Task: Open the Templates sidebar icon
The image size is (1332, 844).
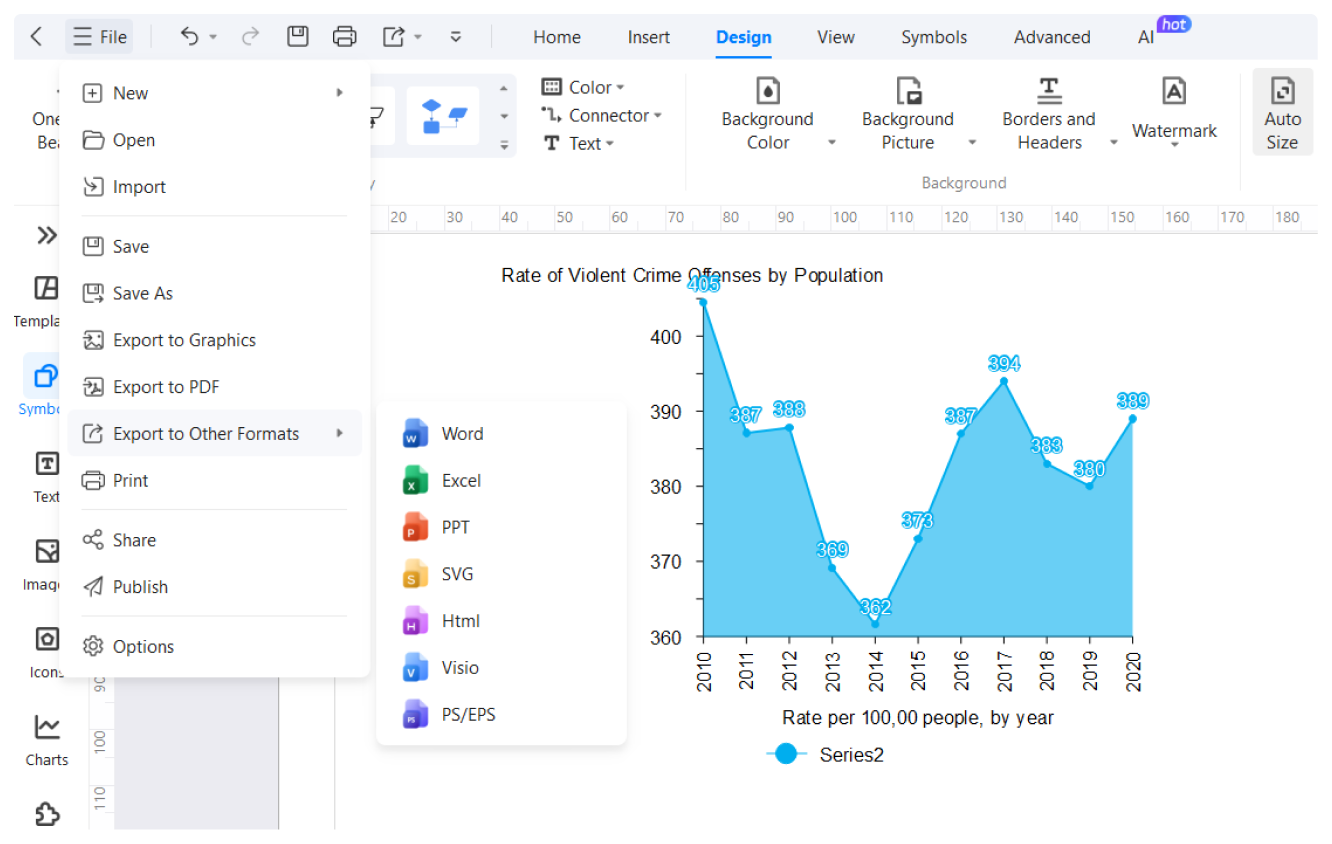Action: [x=46, y=288]
